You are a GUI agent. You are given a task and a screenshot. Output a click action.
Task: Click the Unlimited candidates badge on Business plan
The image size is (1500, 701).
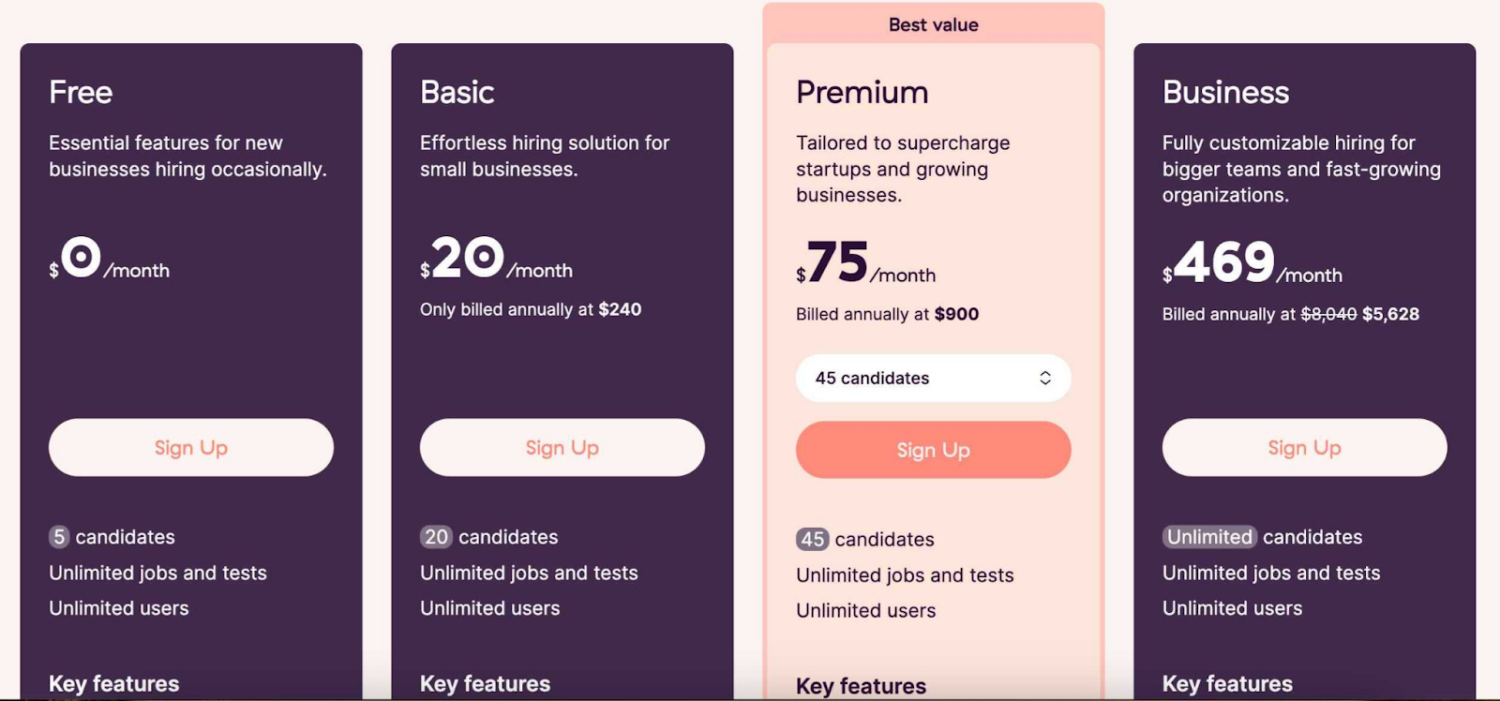coord(1209,537)
